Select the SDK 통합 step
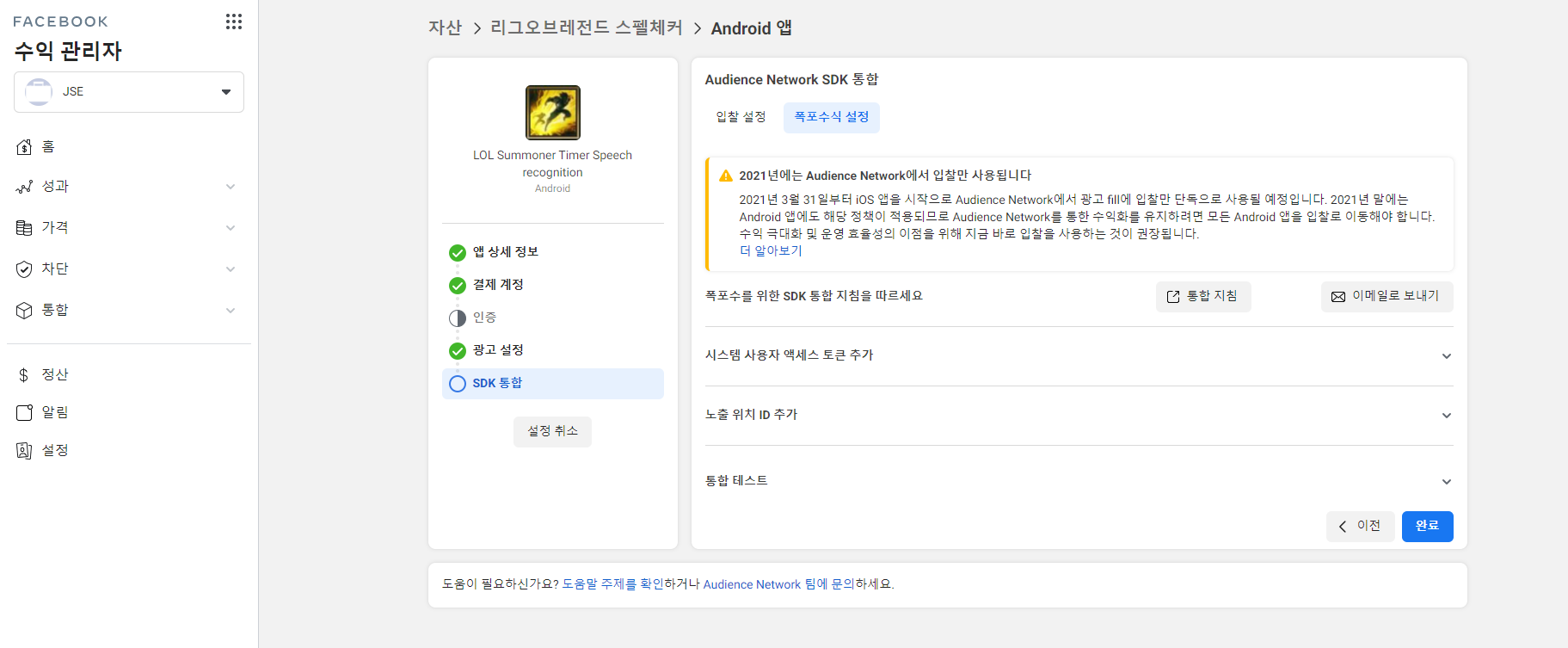1568x648 pixels. (x=553, y=384)
